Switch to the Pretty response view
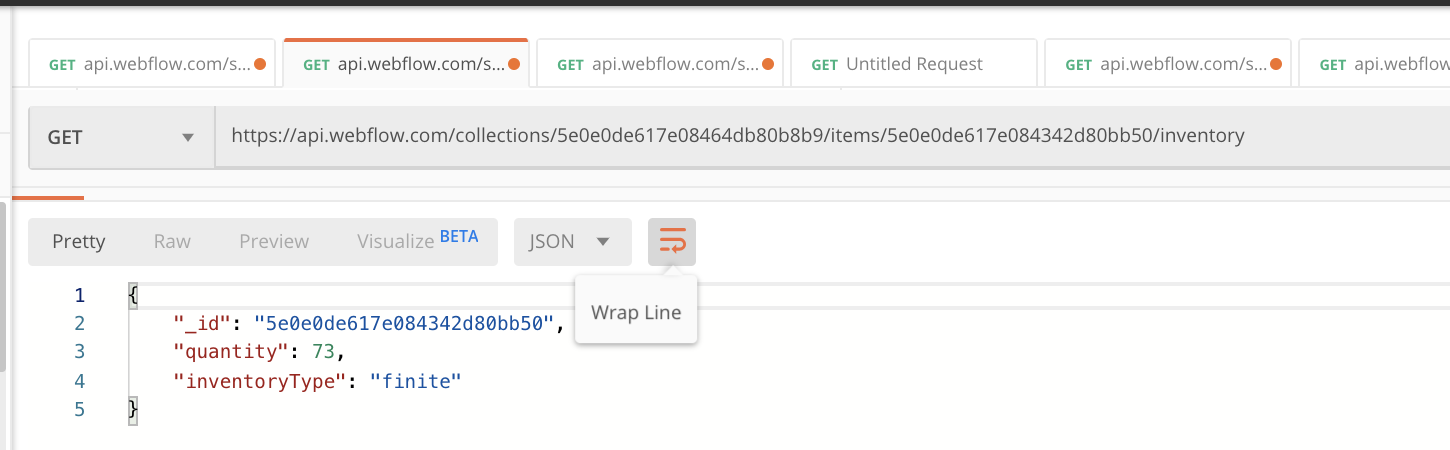The width and height of the screenshot is (1450, 450). pos(79,242)
